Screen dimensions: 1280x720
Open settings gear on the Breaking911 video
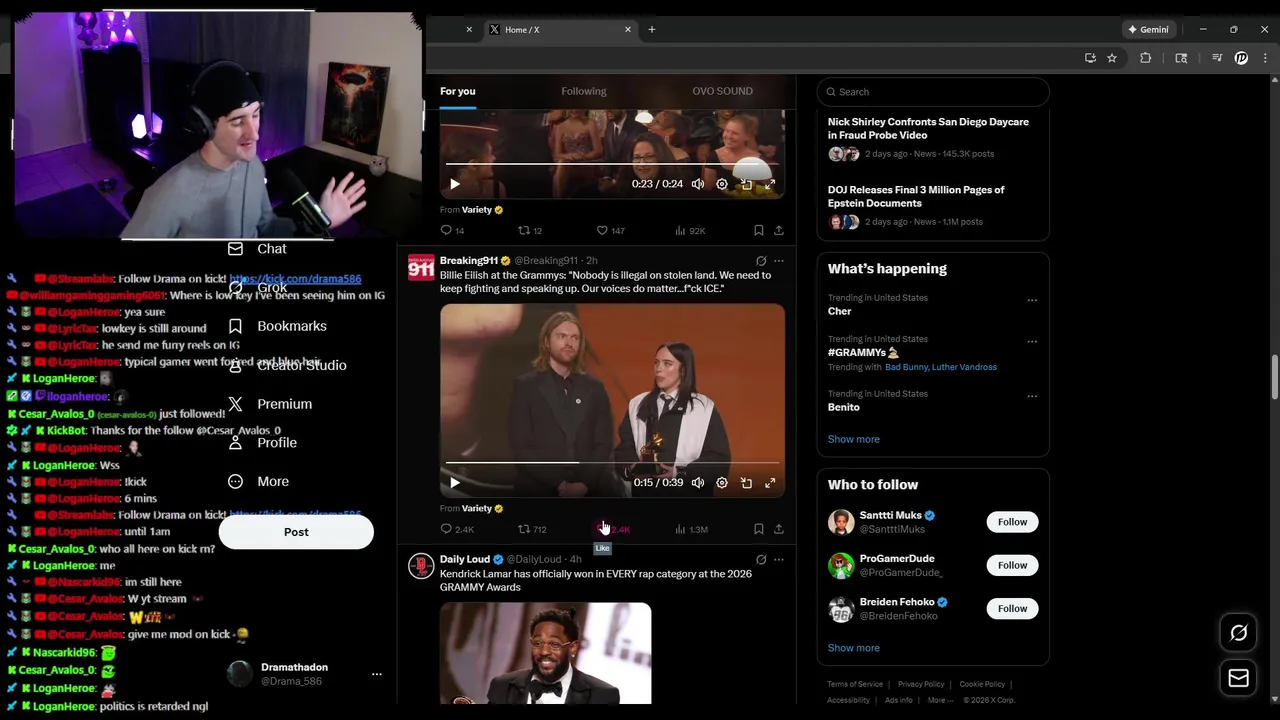pos(722,483)
